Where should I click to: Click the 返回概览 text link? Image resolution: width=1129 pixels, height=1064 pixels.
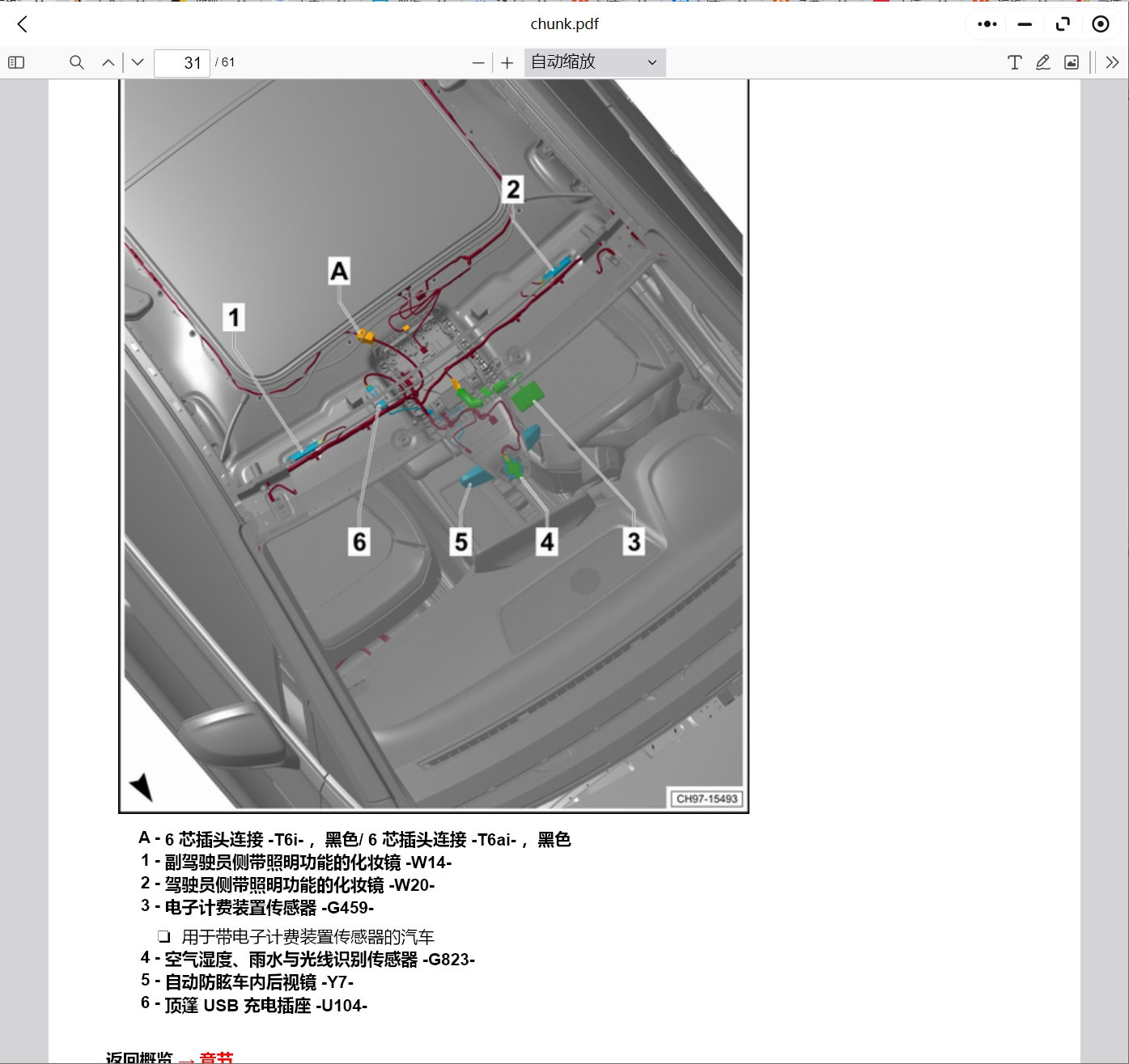pyautogui.click(x=138, y=1057)
